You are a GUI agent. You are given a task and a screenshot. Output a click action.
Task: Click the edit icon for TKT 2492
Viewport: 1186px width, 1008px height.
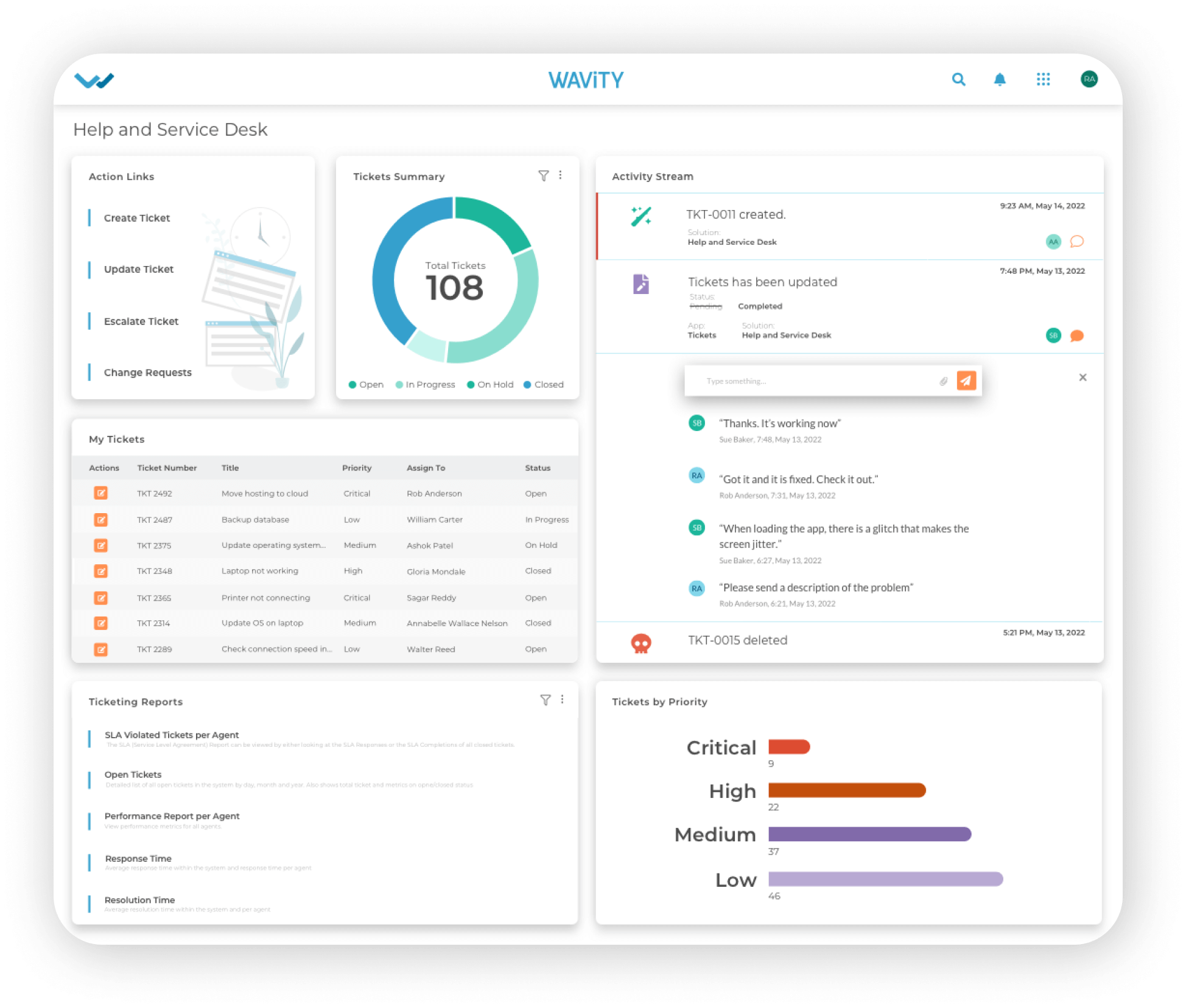101,493
